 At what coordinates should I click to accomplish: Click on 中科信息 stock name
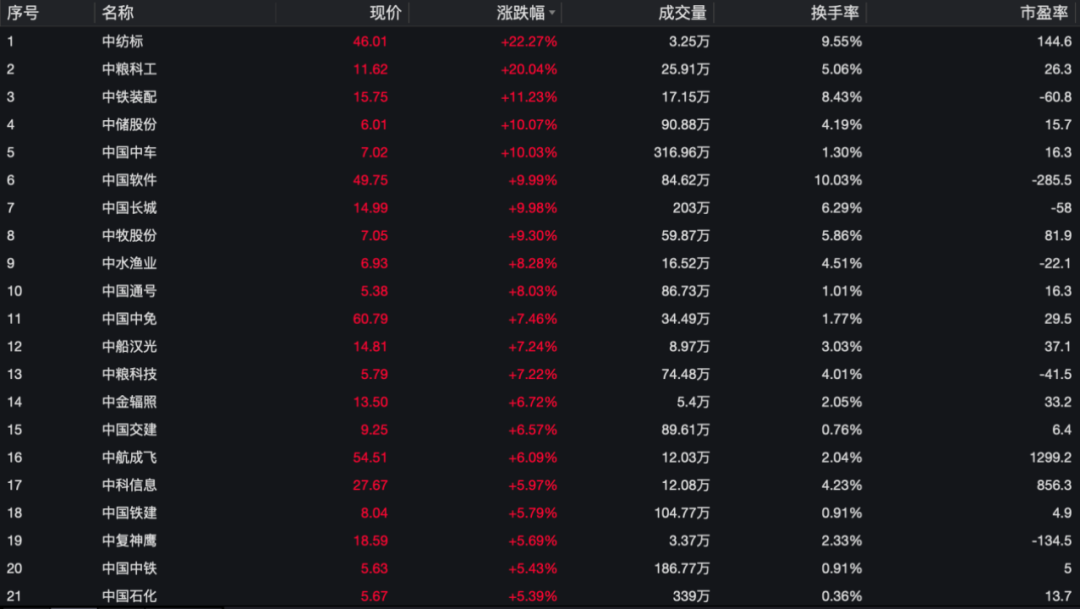[129, 485]
